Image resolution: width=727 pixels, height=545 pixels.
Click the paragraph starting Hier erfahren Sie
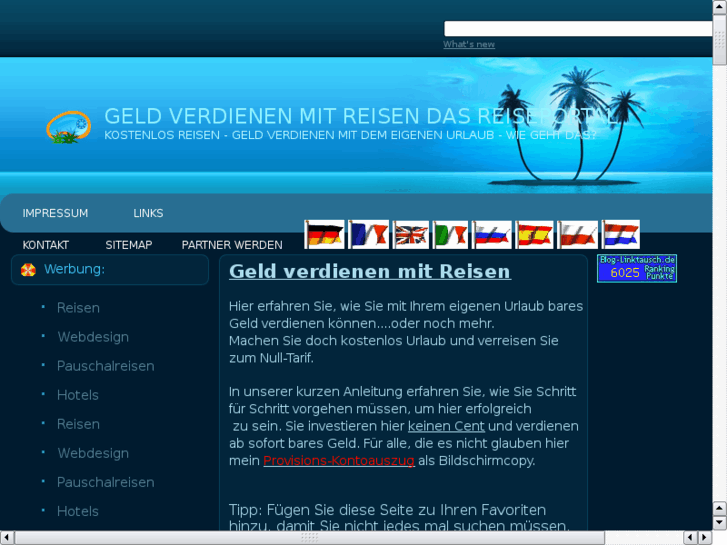point(406,332)
